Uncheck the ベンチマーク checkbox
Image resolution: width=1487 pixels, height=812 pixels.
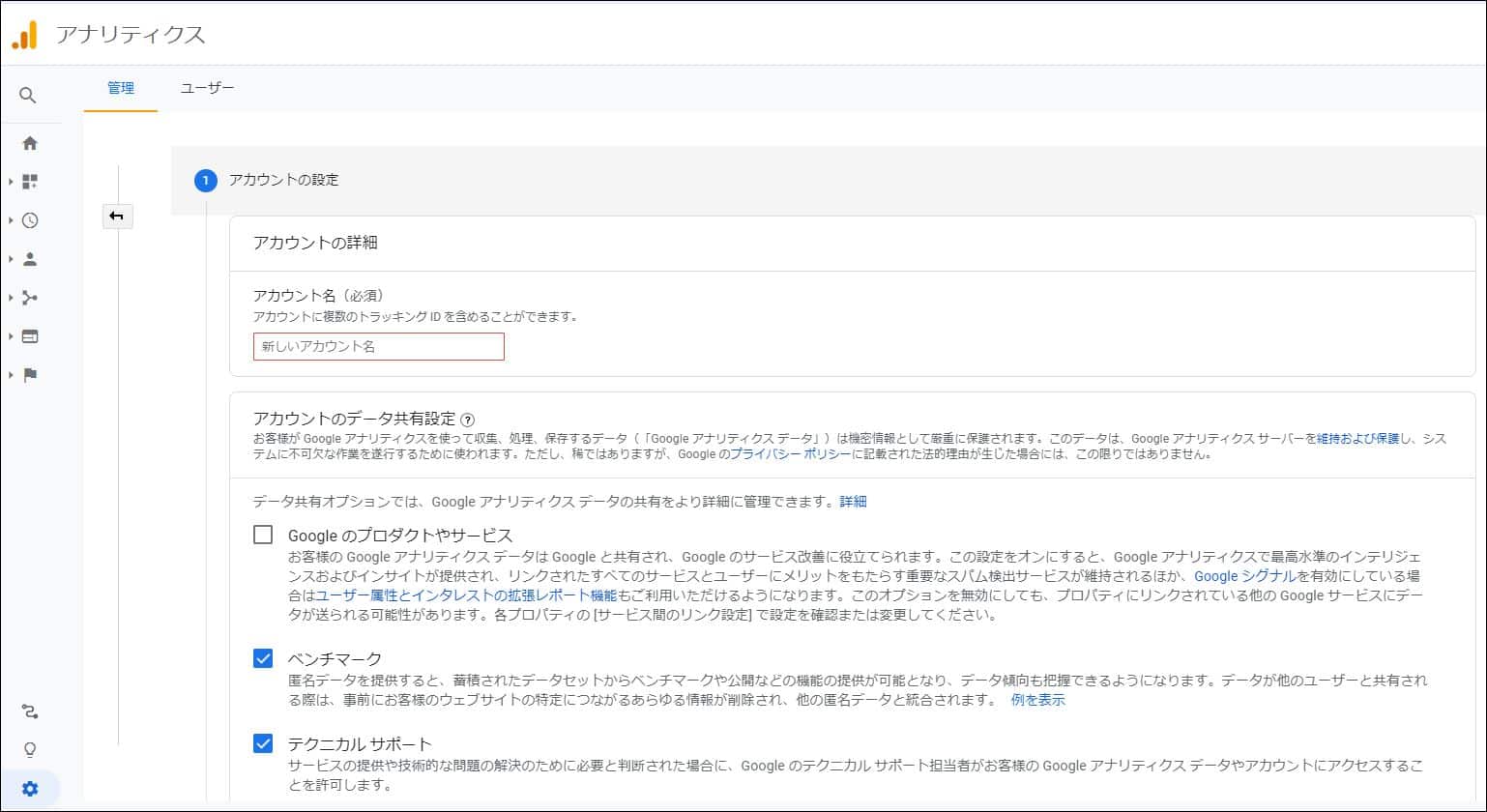click(x=263, y=658)
